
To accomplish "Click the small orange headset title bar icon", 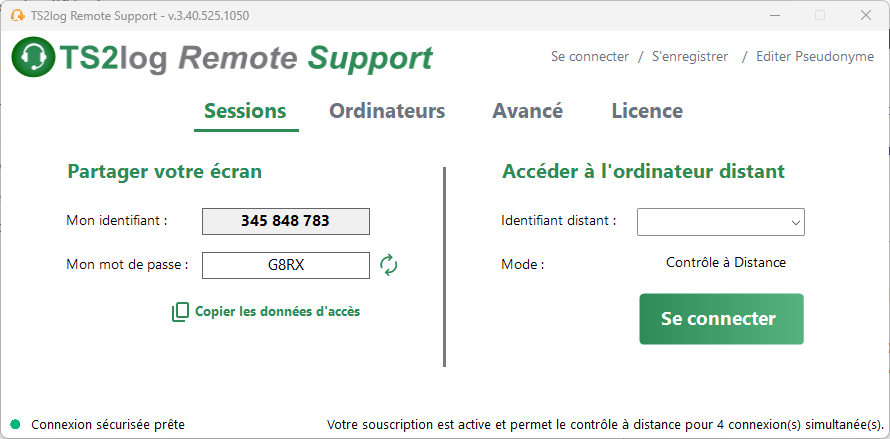I will (18, 15).
